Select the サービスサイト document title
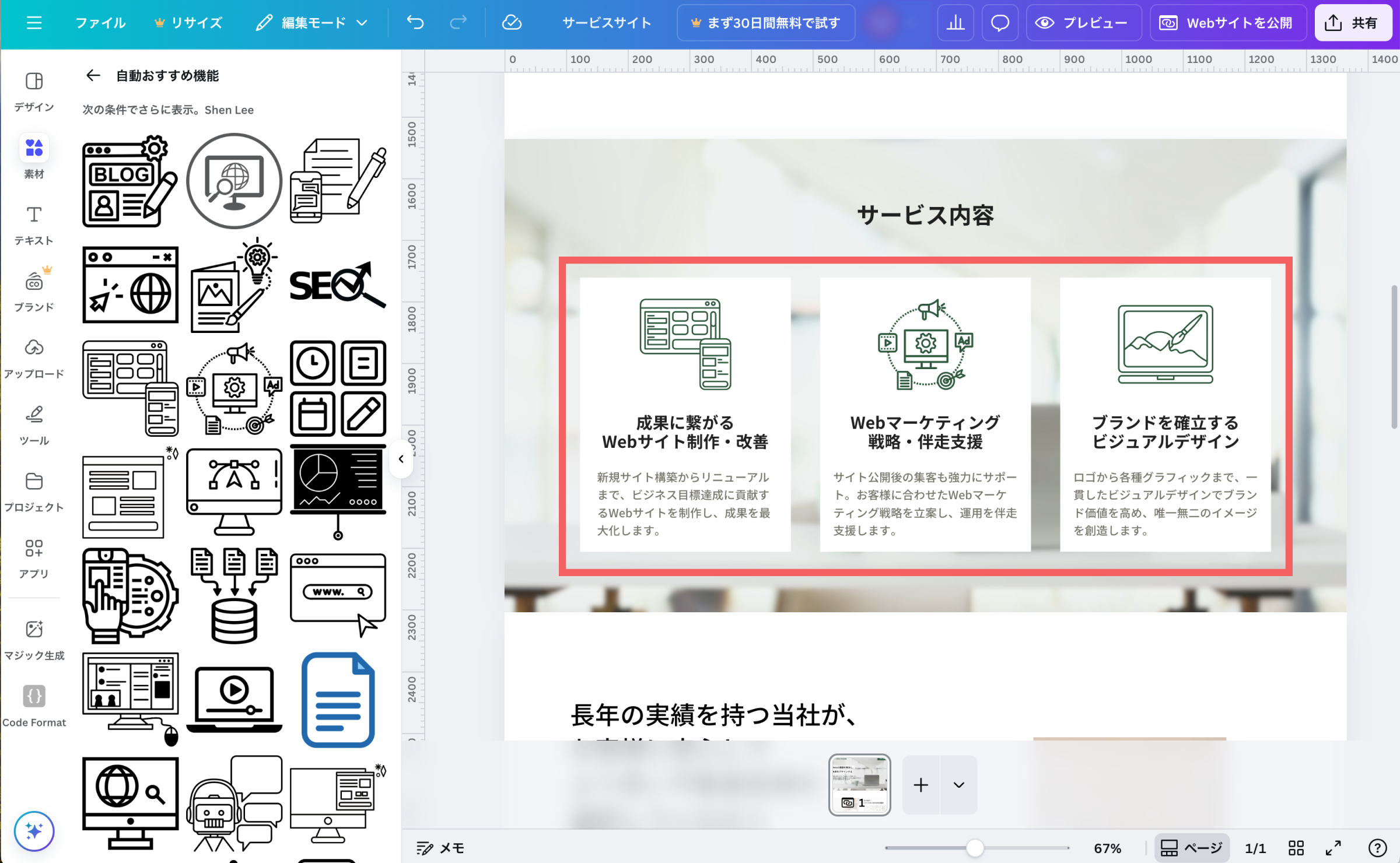 (606, 23)
